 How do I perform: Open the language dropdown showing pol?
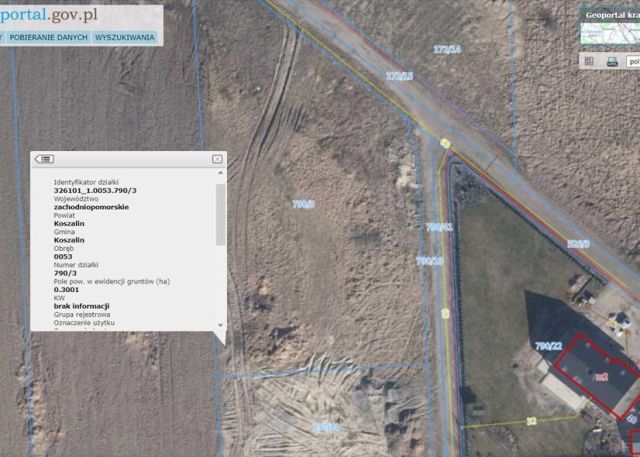(x=633, y=62)
